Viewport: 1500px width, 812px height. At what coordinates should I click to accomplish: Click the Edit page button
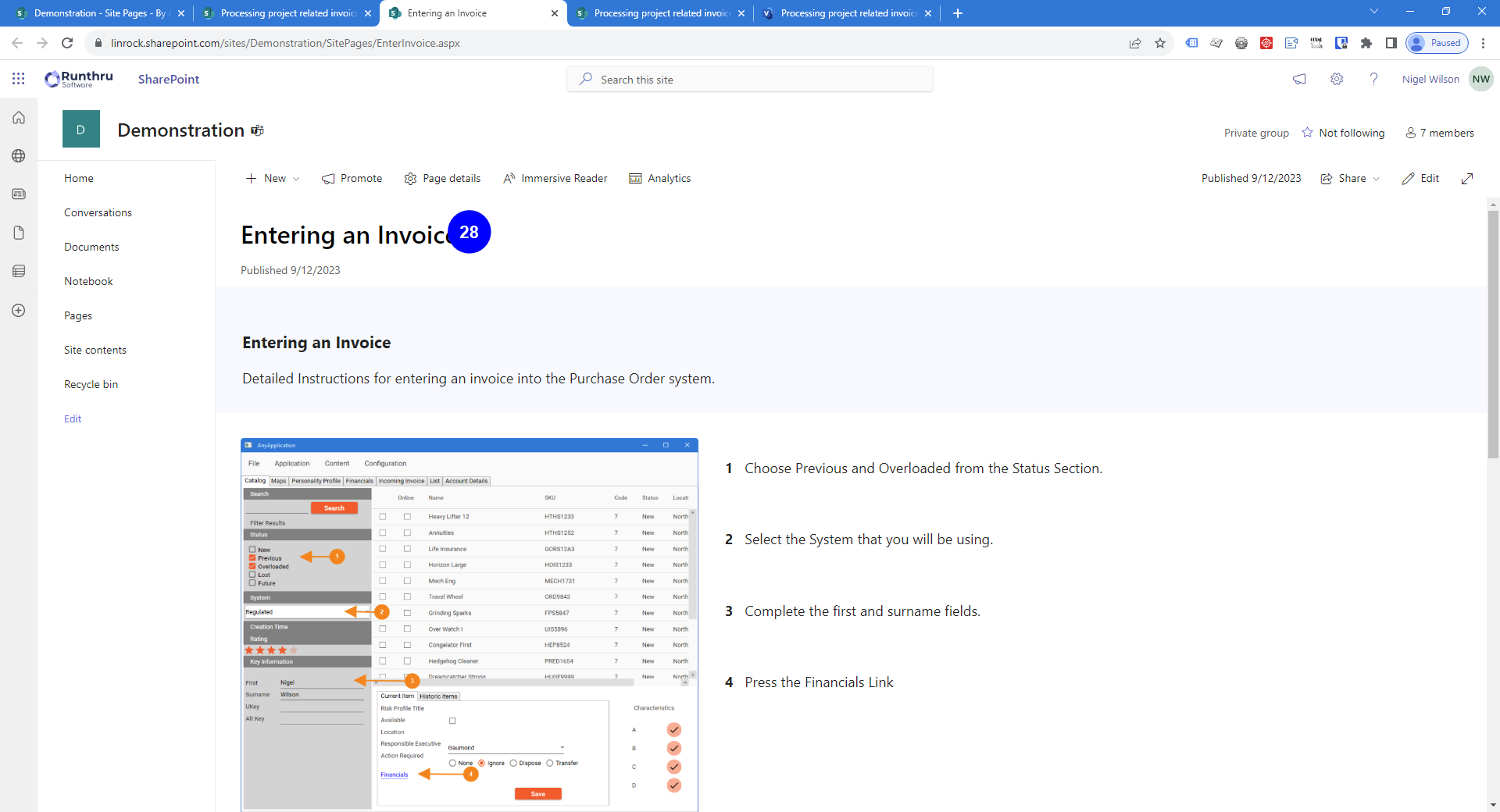[1421, 179]
